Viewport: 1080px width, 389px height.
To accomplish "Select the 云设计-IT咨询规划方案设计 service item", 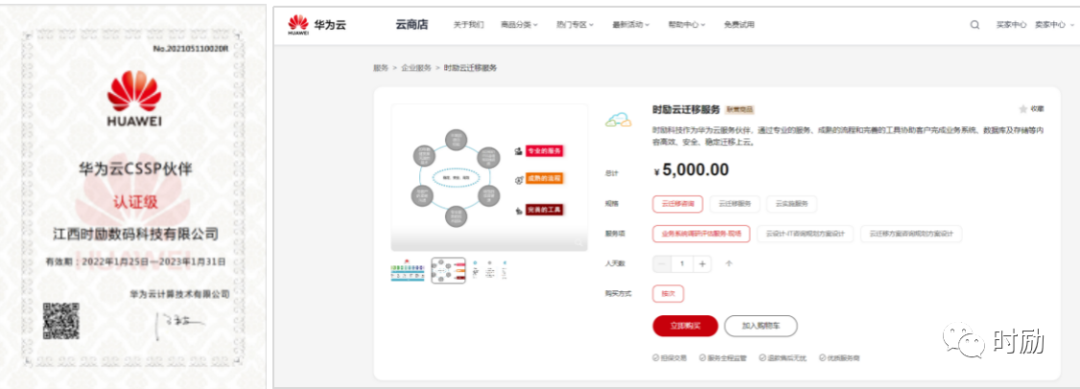I will pyautogui.click(x=805, y=234).
